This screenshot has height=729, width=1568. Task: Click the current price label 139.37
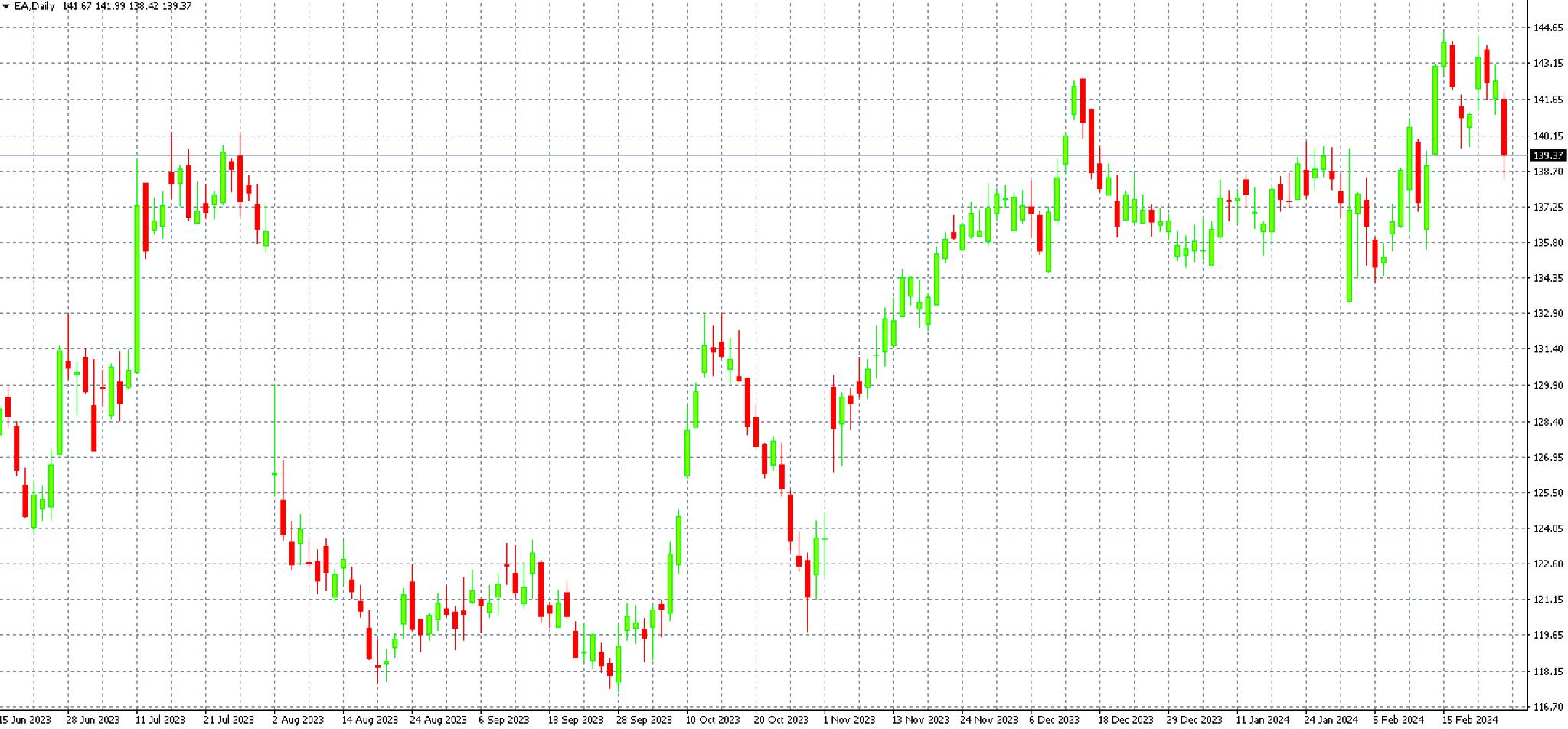(x=1548, y=155)
